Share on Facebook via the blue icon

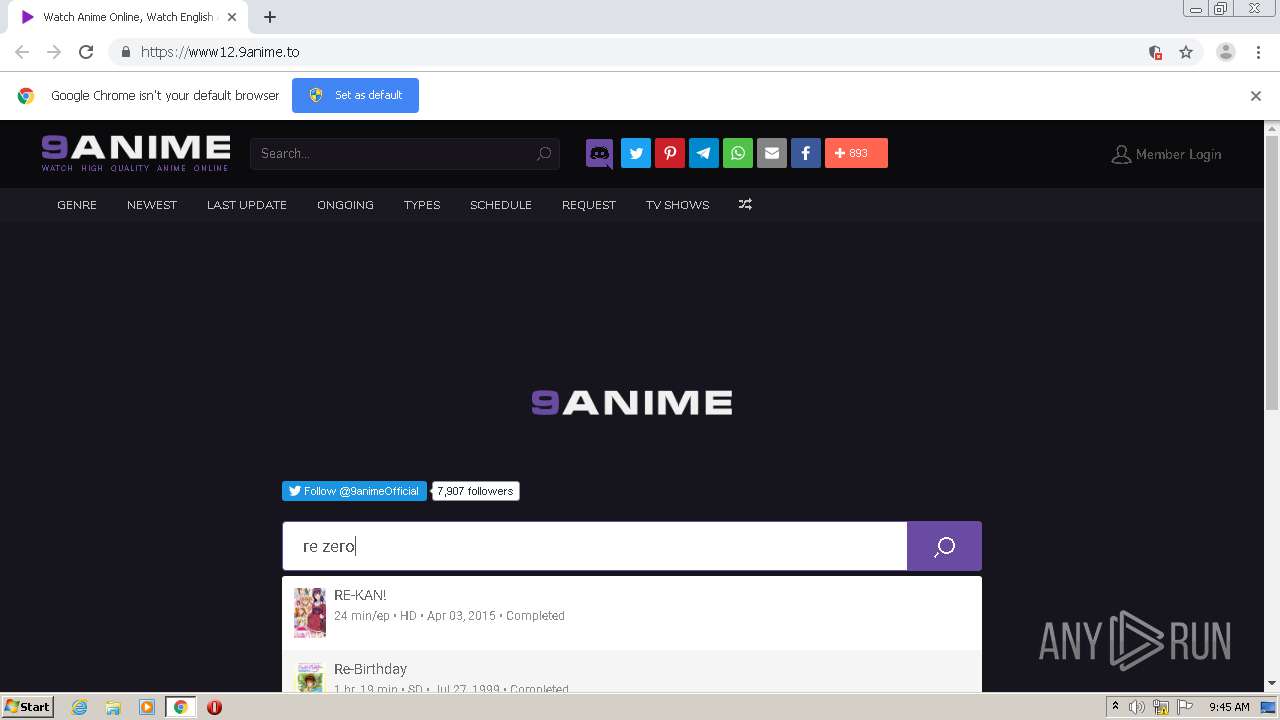click(806, 153)
